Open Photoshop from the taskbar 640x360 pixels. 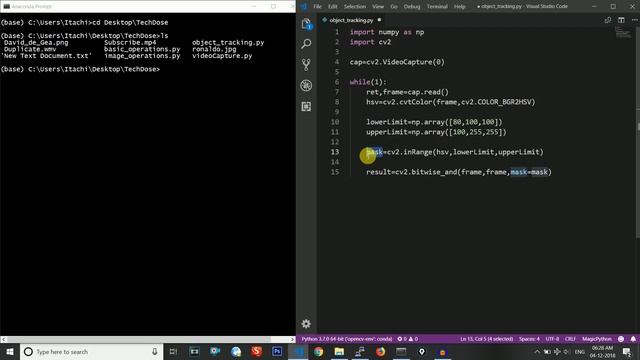click(277, 351)
